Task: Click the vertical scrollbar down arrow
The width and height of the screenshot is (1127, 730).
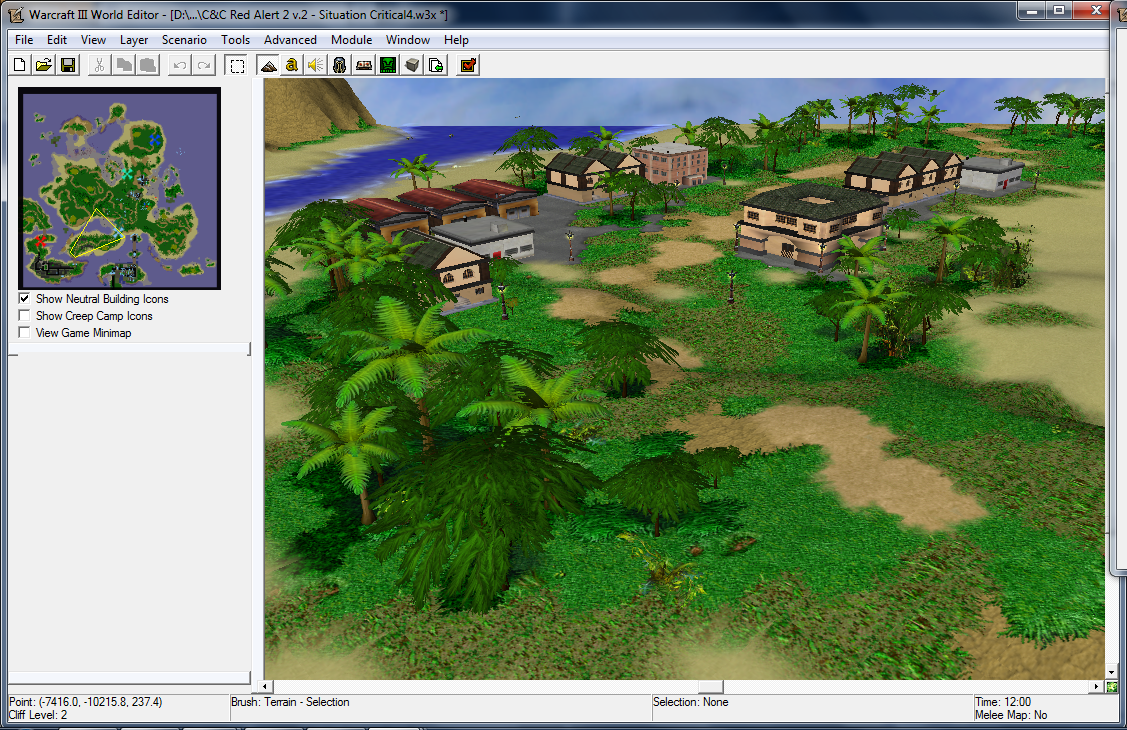Action: tap(1112, 673)
